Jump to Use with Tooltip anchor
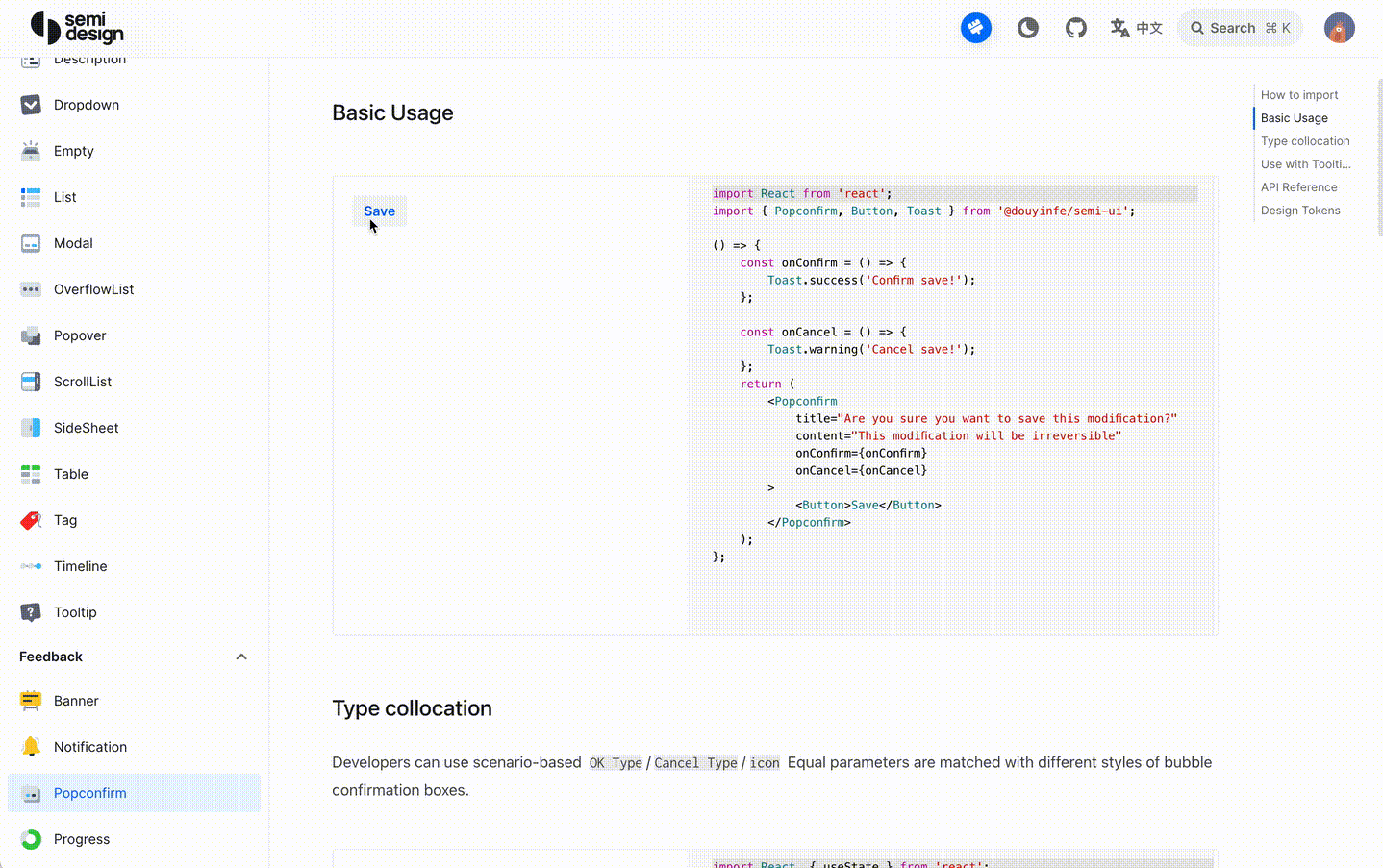Screen dimensions: 1383x868 [x=1306, y=164]
